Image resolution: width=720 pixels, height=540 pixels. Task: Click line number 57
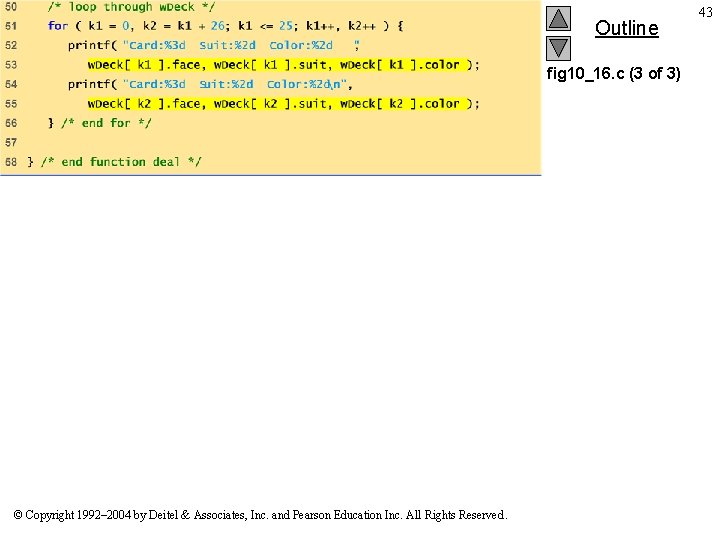coord(11,142)
